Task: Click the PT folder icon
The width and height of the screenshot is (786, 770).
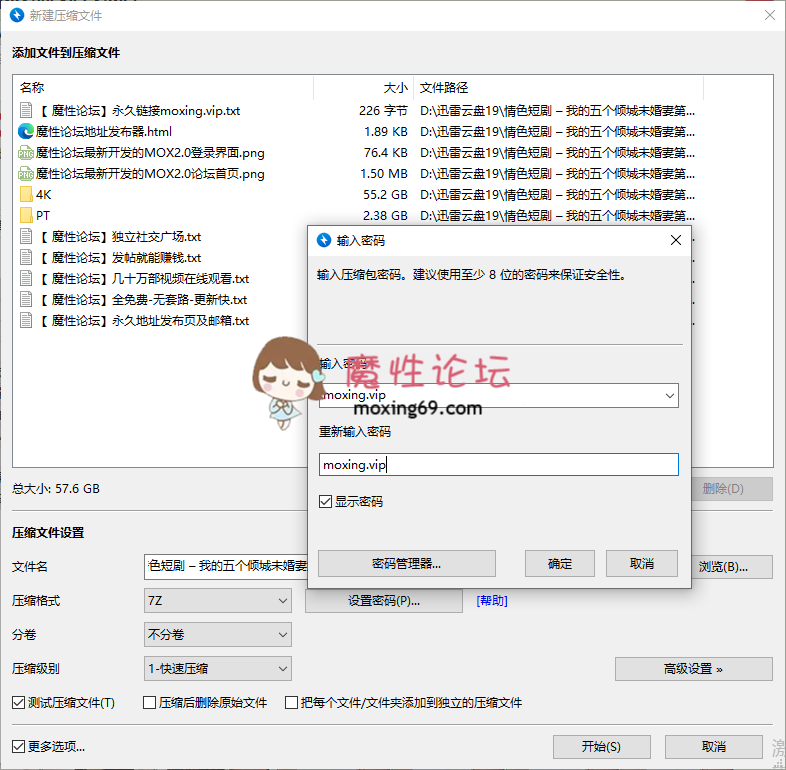Action: pos(26,216)
